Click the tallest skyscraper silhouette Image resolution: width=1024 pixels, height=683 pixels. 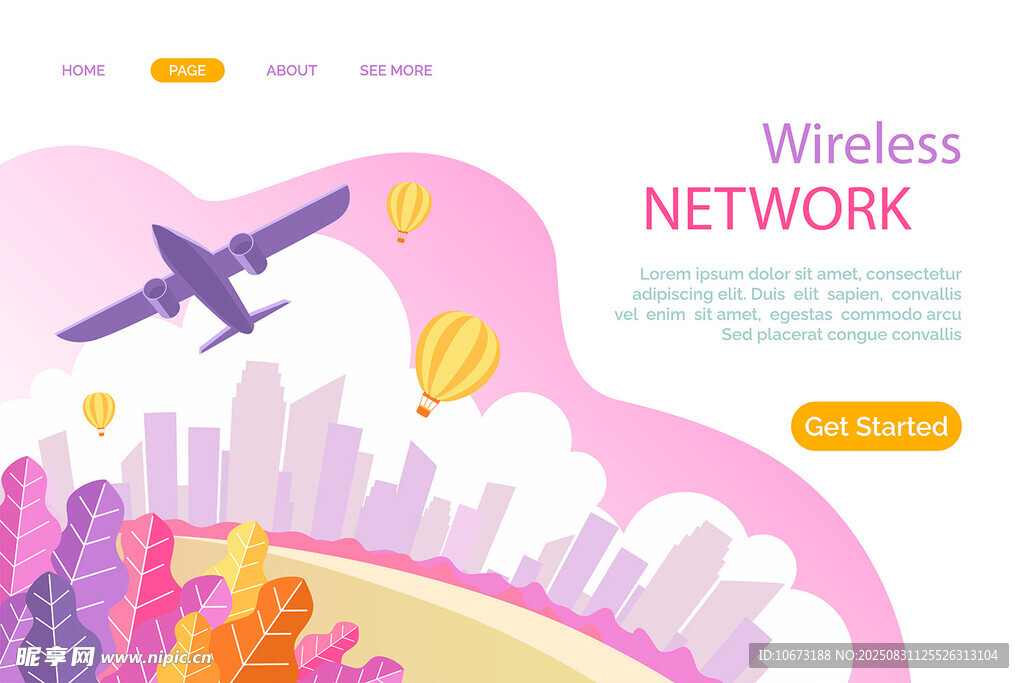[x=257, y=444]
